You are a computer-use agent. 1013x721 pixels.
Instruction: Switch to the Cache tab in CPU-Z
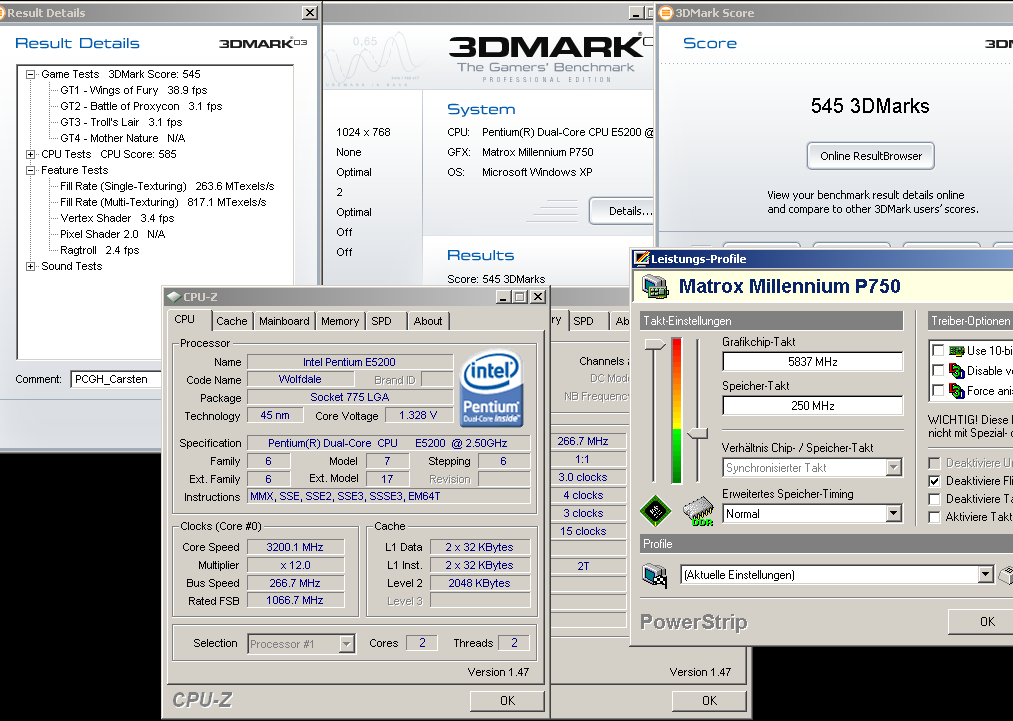click(x=232, y=321)
